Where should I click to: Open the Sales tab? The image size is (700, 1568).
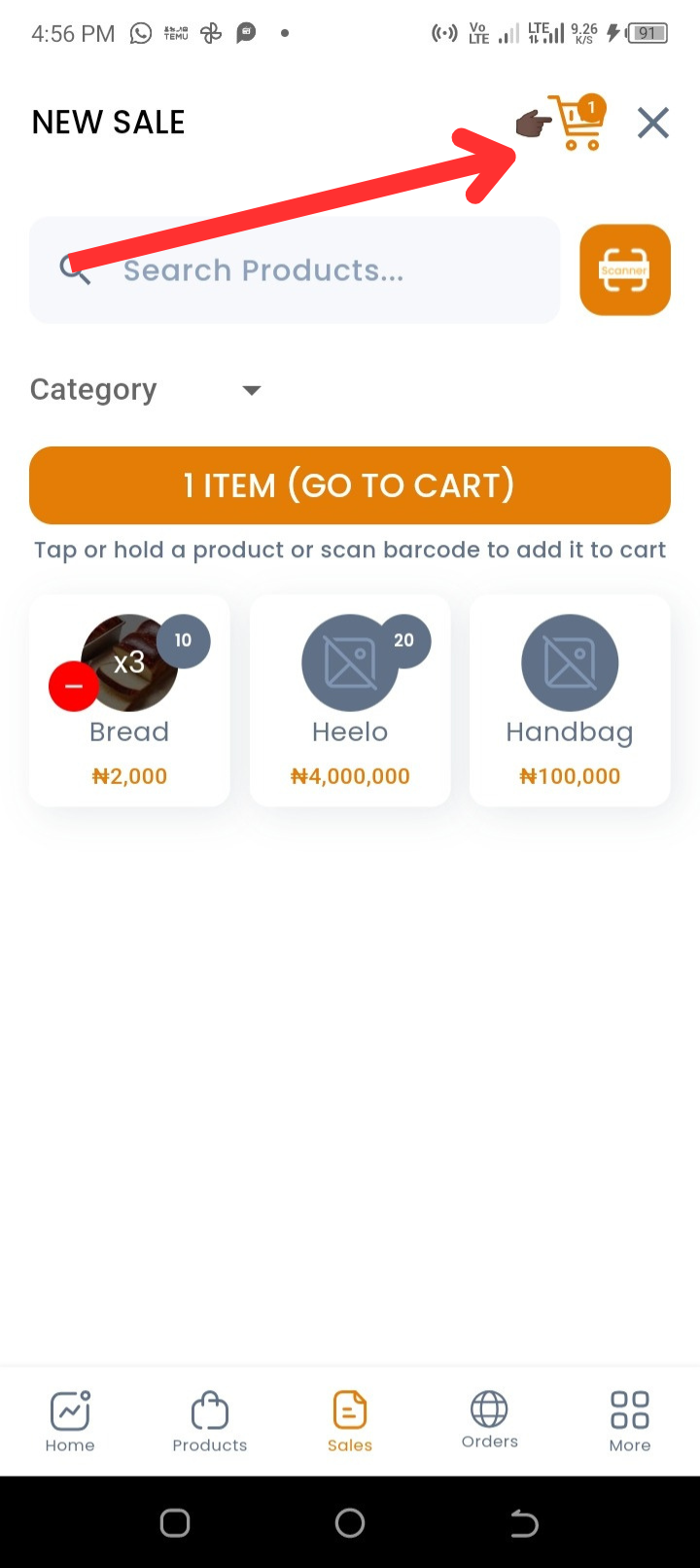pyautogui.click(x=350, y=1421)
